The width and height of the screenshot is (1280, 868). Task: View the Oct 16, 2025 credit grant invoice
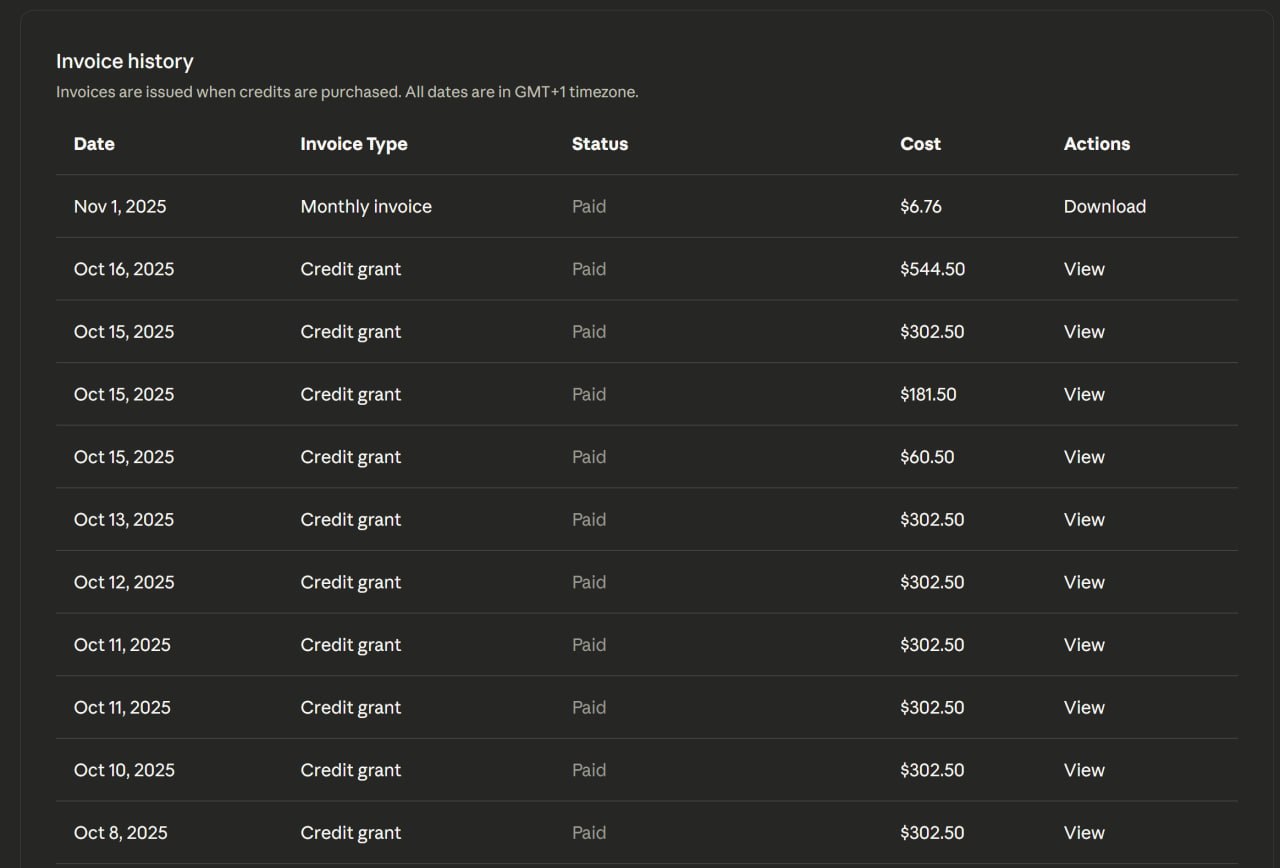point(1084,269)
